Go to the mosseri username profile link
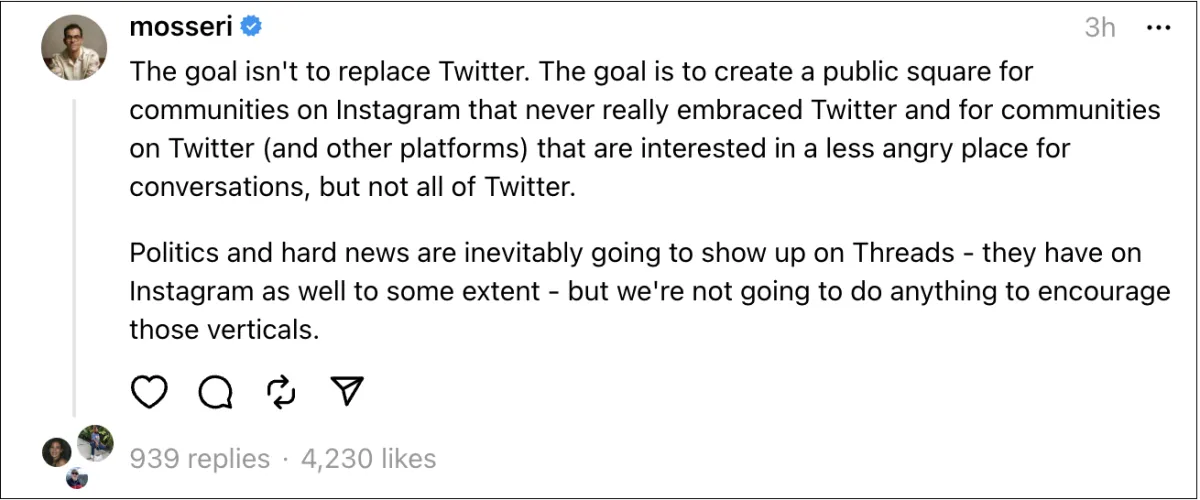The height and width of the screenshot is (500, 1200). (180, 28)
